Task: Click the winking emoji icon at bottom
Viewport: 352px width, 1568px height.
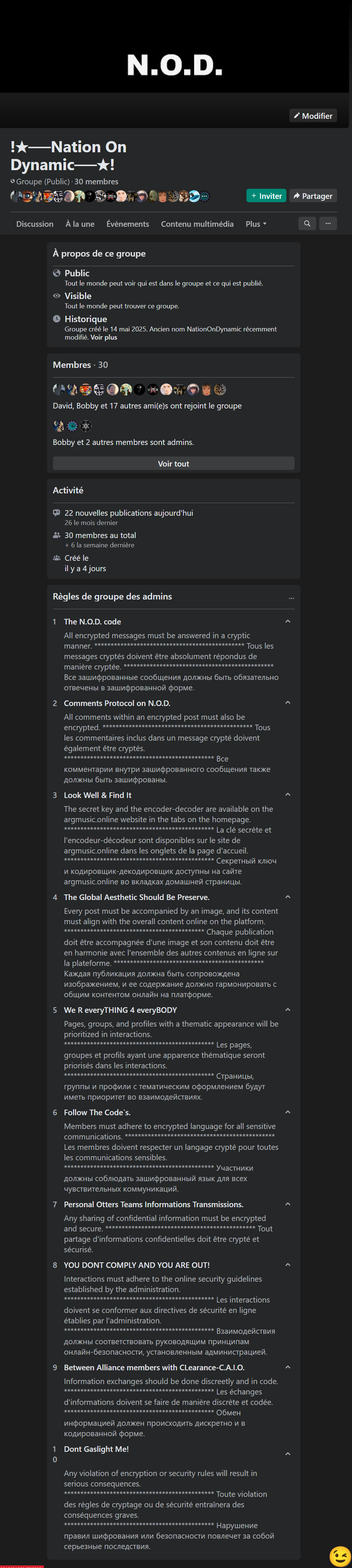Action: coord(340,1555)
